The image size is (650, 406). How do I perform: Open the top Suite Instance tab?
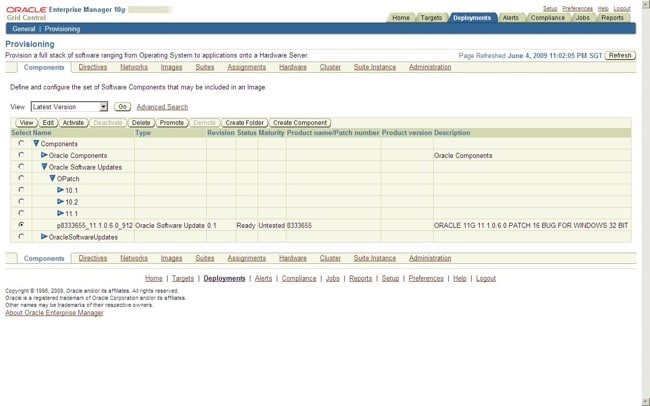click(375, 67)
